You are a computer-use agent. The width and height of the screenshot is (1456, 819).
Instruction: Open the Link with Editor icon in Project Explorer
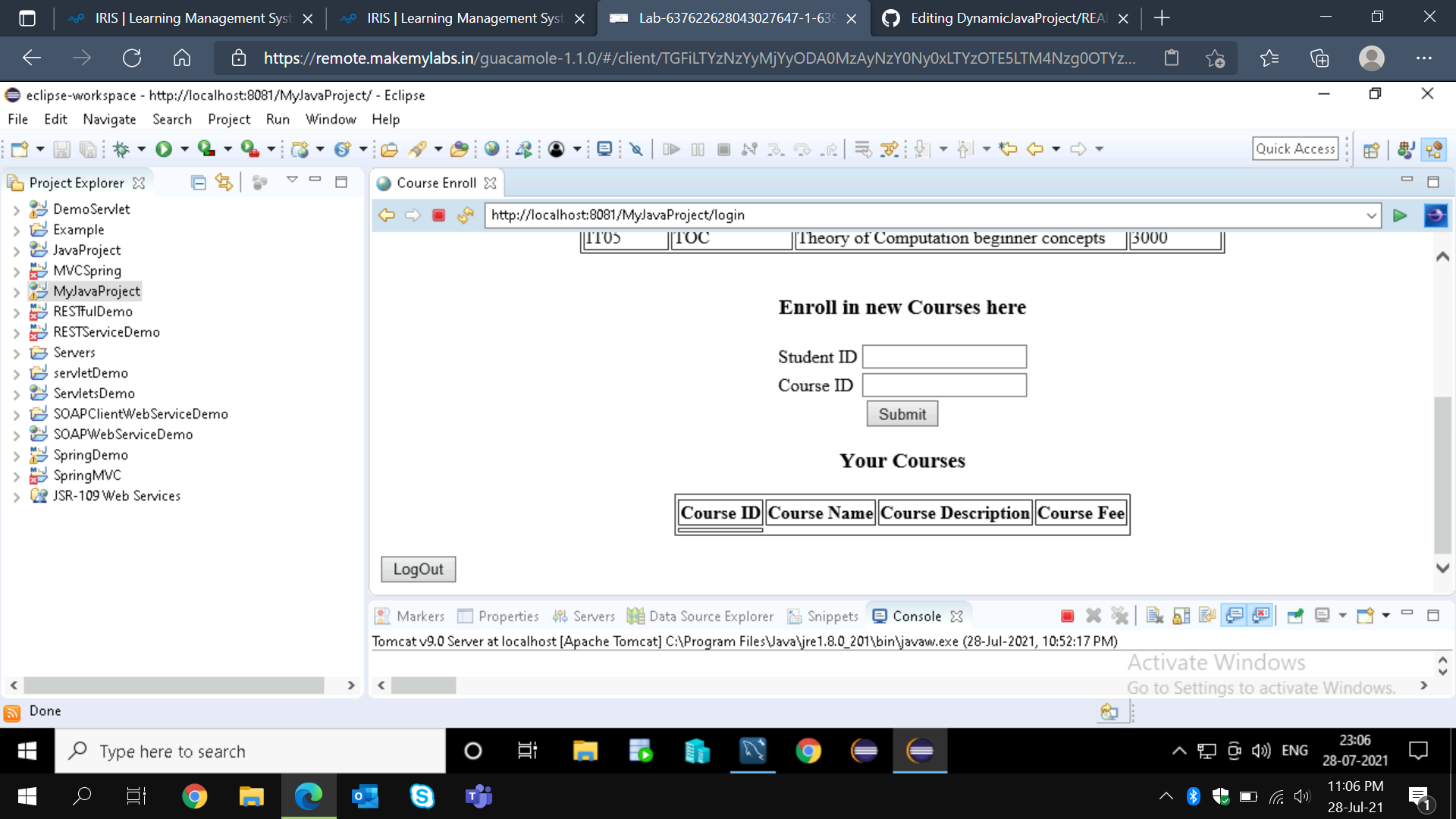pyautogui.click(x=224, y=182)
